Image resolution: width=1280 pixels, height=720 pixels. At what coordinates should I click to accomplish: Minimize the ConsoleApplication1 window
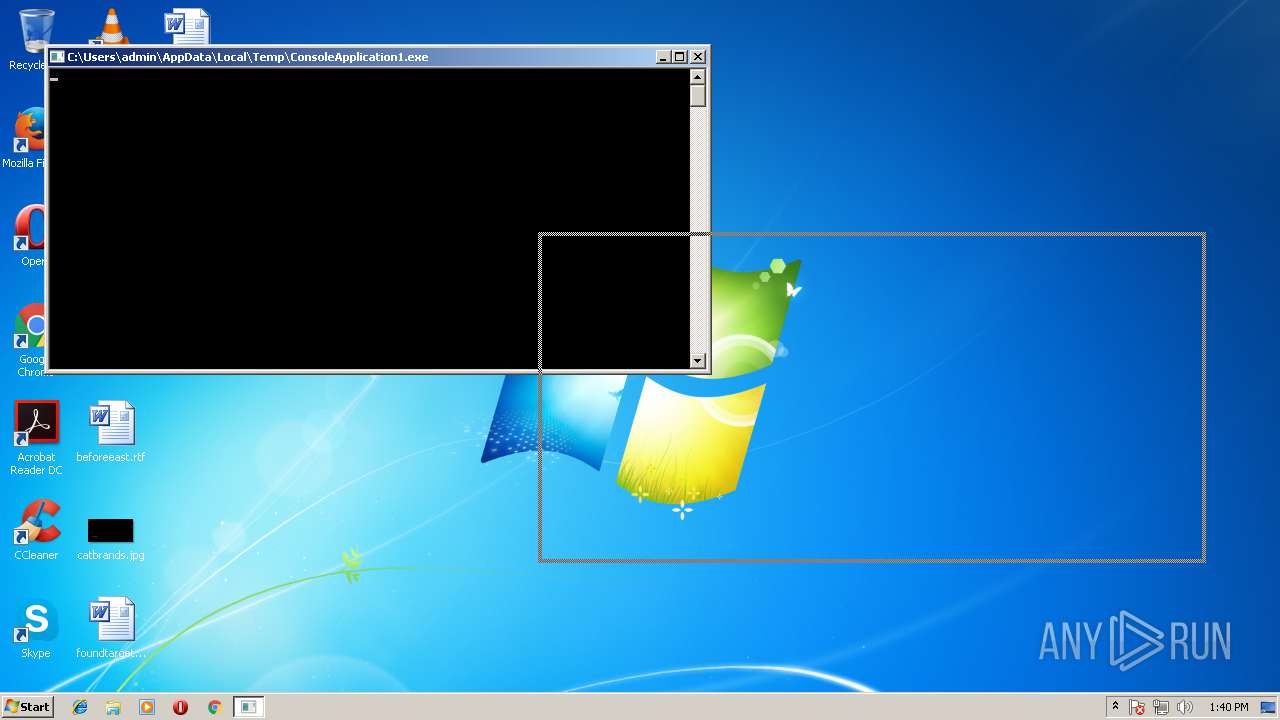click(663, 57)
